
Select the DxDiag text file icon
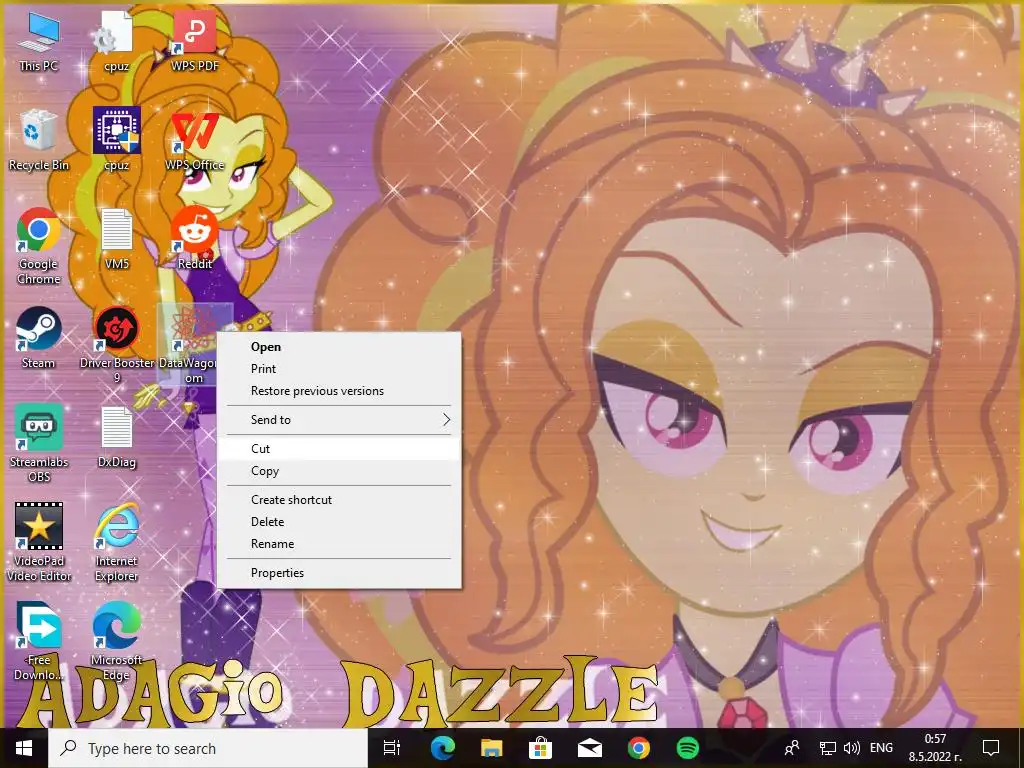(116, 437)
